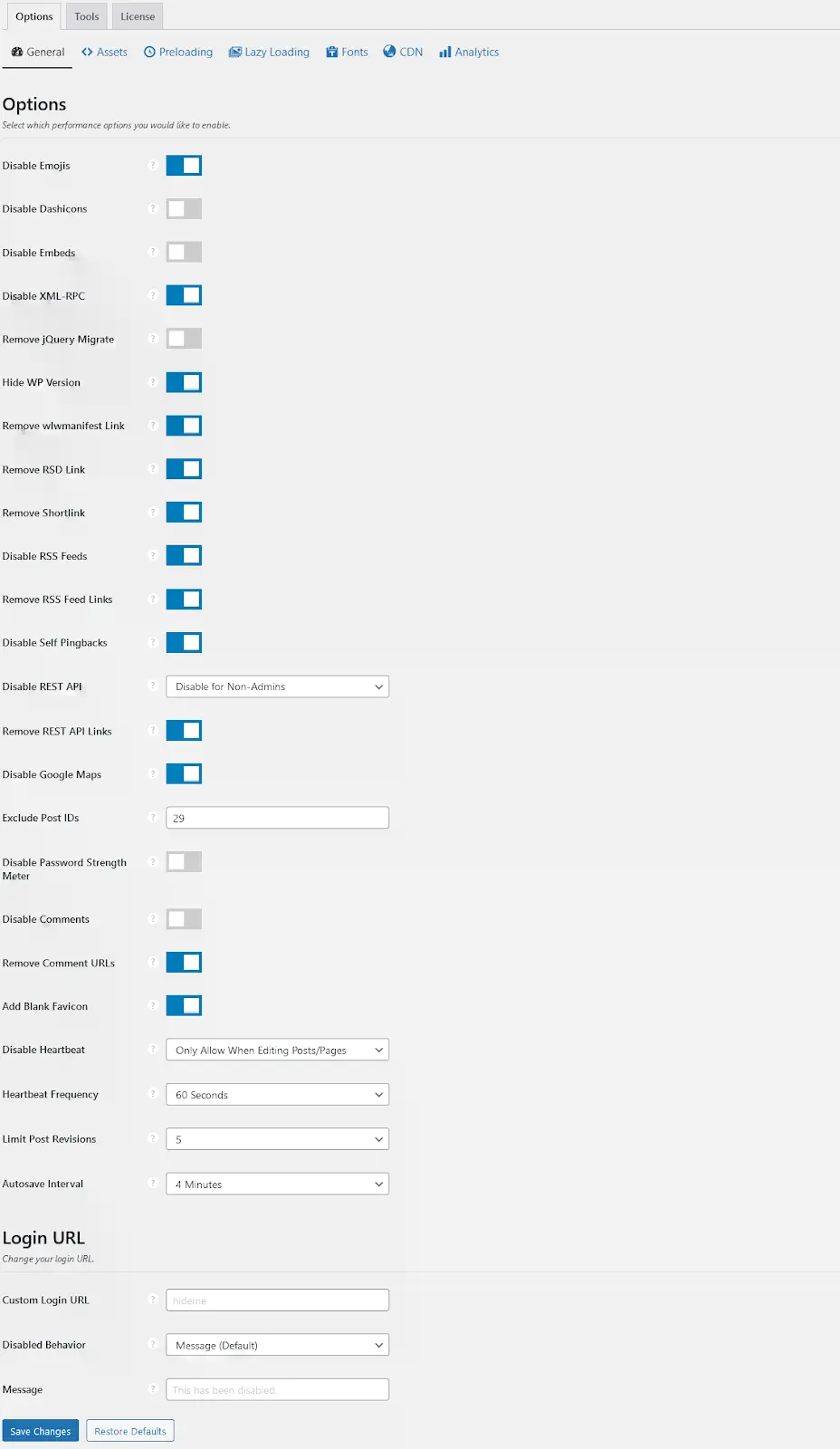840x1449 pixels.
Task: Click help icon beside Remove REST API Links
Action: coord(152,730)
